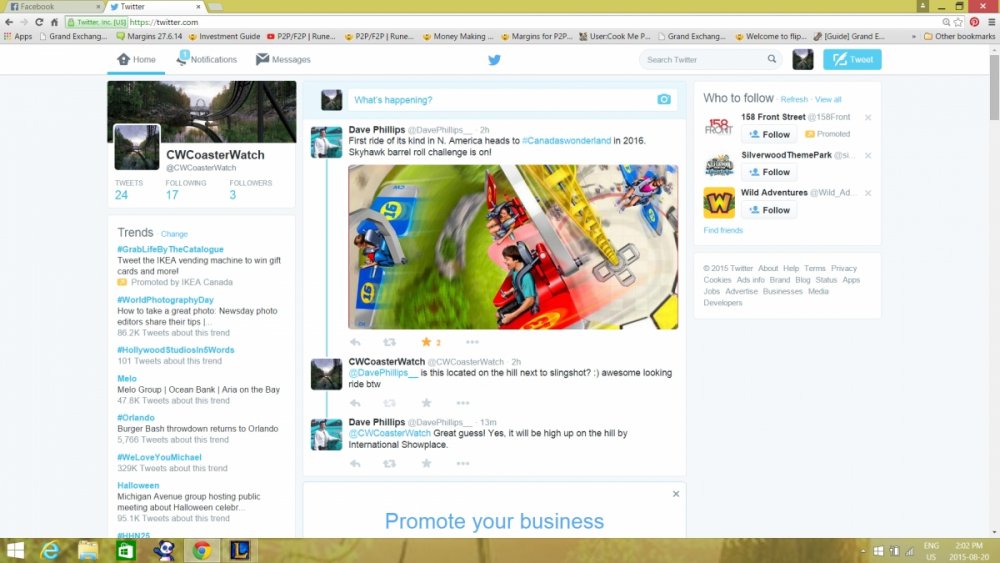This screenshot has height=563, width=1000.
Task: Open the Chrome menu icon
Action: point(991,22)
